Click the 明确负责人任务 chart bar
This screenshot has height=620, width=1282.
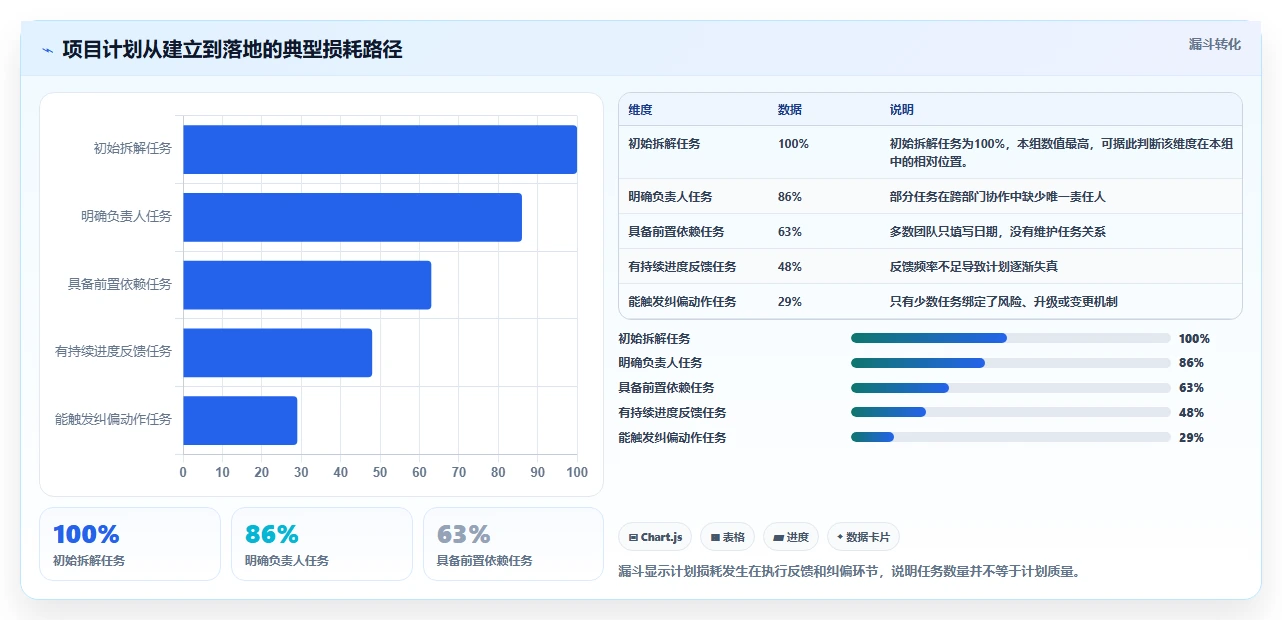point(352,217)
